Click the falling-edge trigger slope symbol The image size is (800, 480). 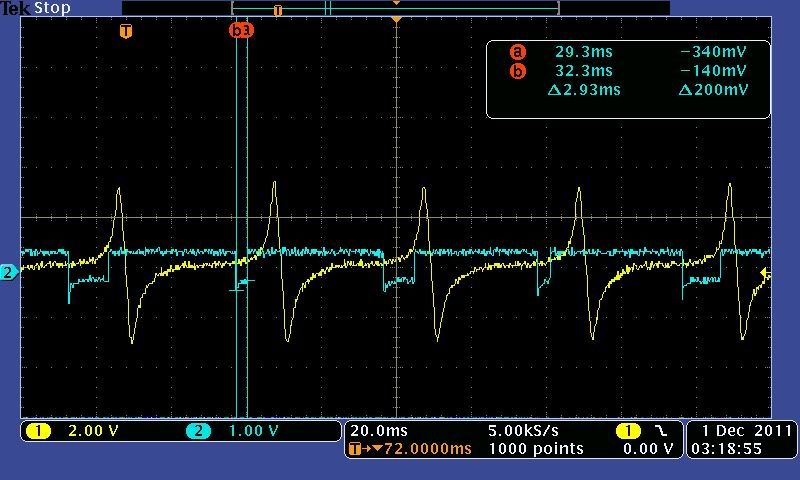click(x=659, y=431)
